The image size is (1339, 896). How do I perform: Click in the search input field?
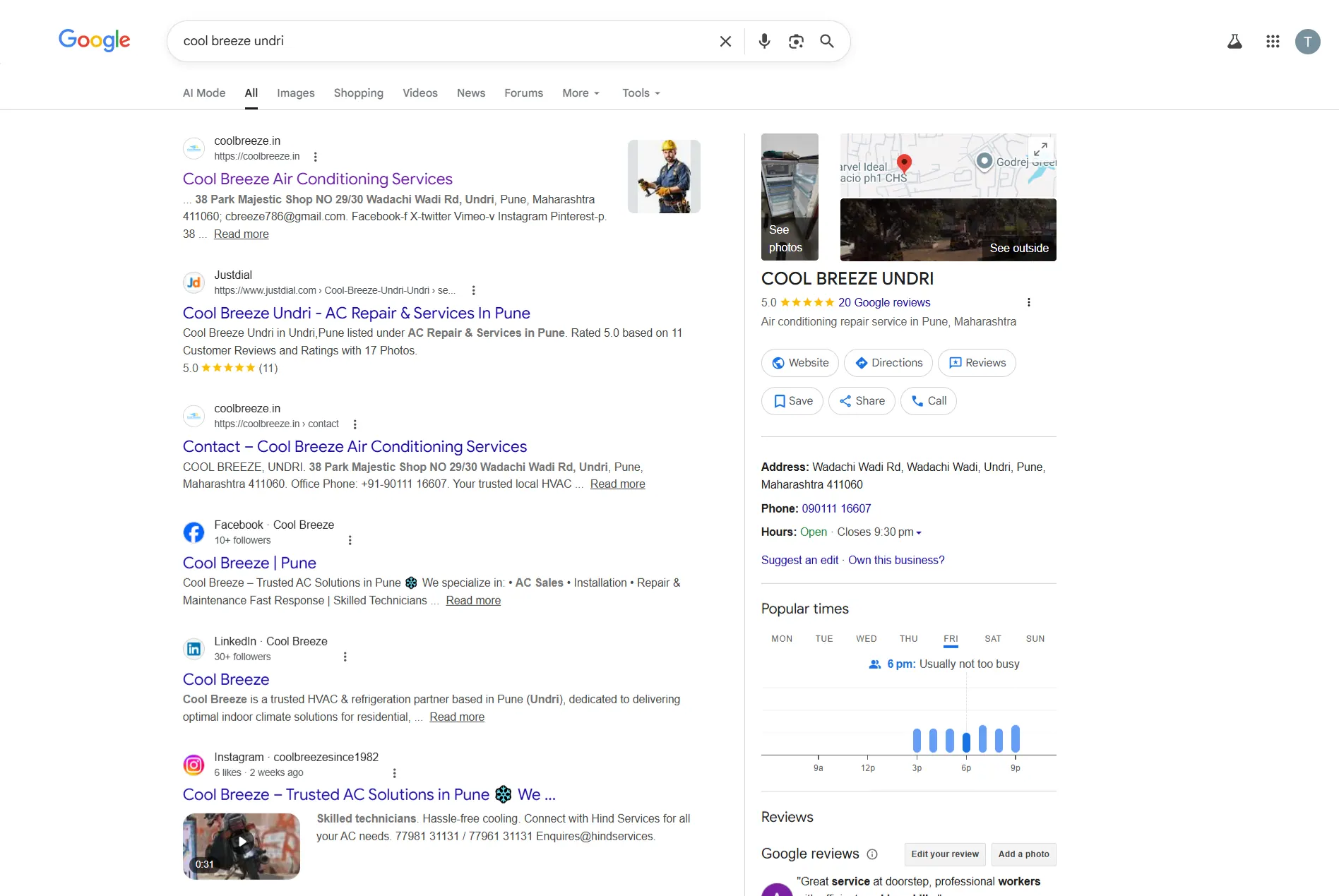pos(445,41)
